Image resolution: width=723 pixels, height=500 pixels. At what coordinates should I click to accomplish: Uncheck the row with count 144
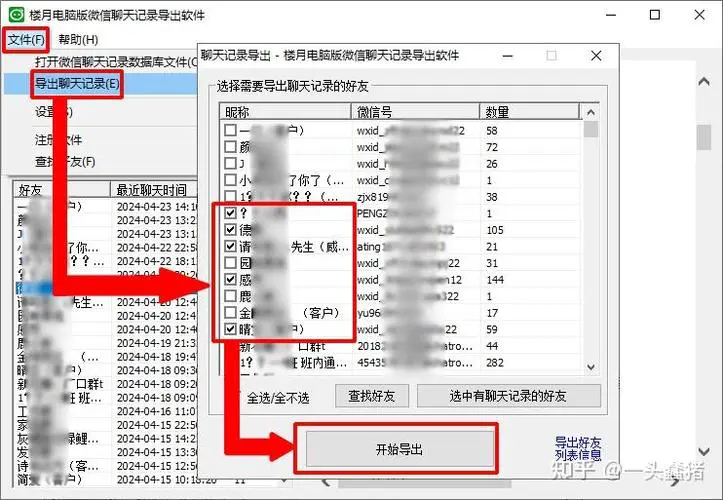(230, 280)
